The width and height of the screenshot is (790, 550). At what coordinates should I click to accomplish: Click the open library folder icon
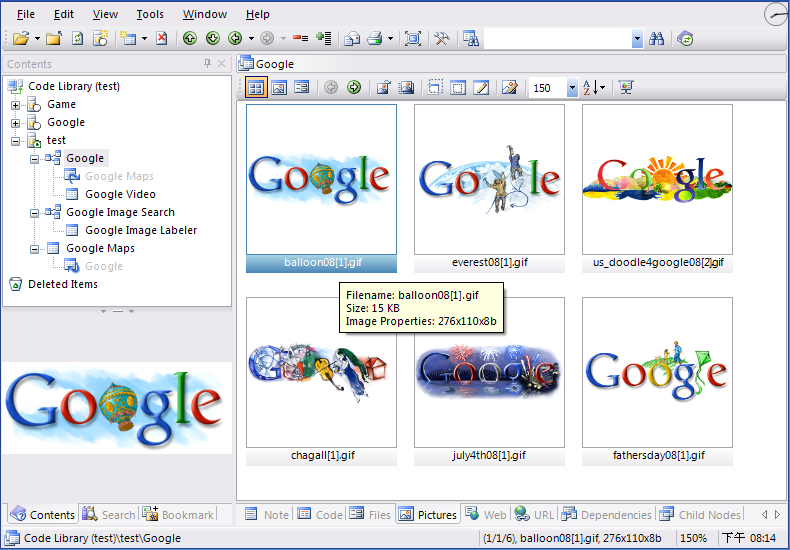(x=21, y=38)
